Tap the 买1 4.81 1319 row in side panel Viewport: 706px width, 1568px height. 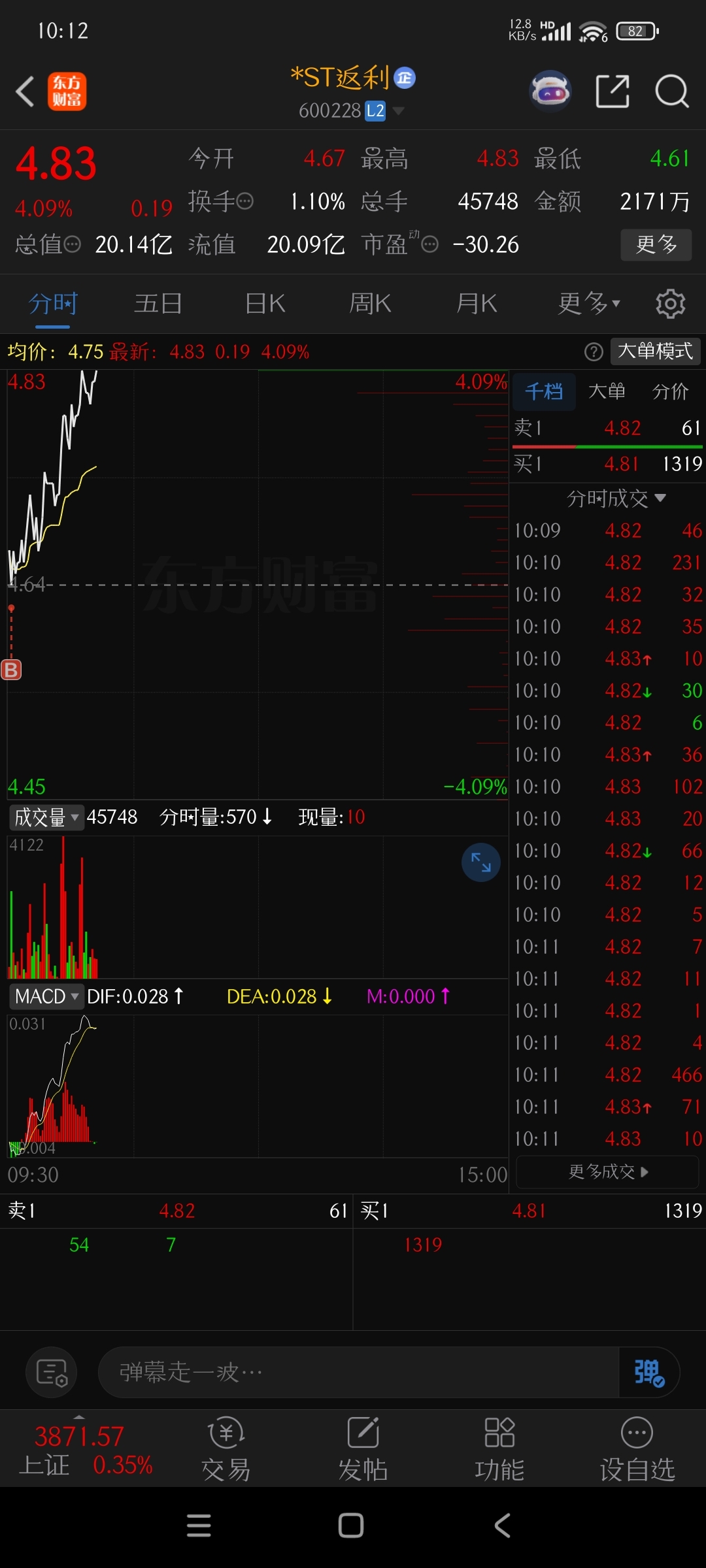(607, 464)
